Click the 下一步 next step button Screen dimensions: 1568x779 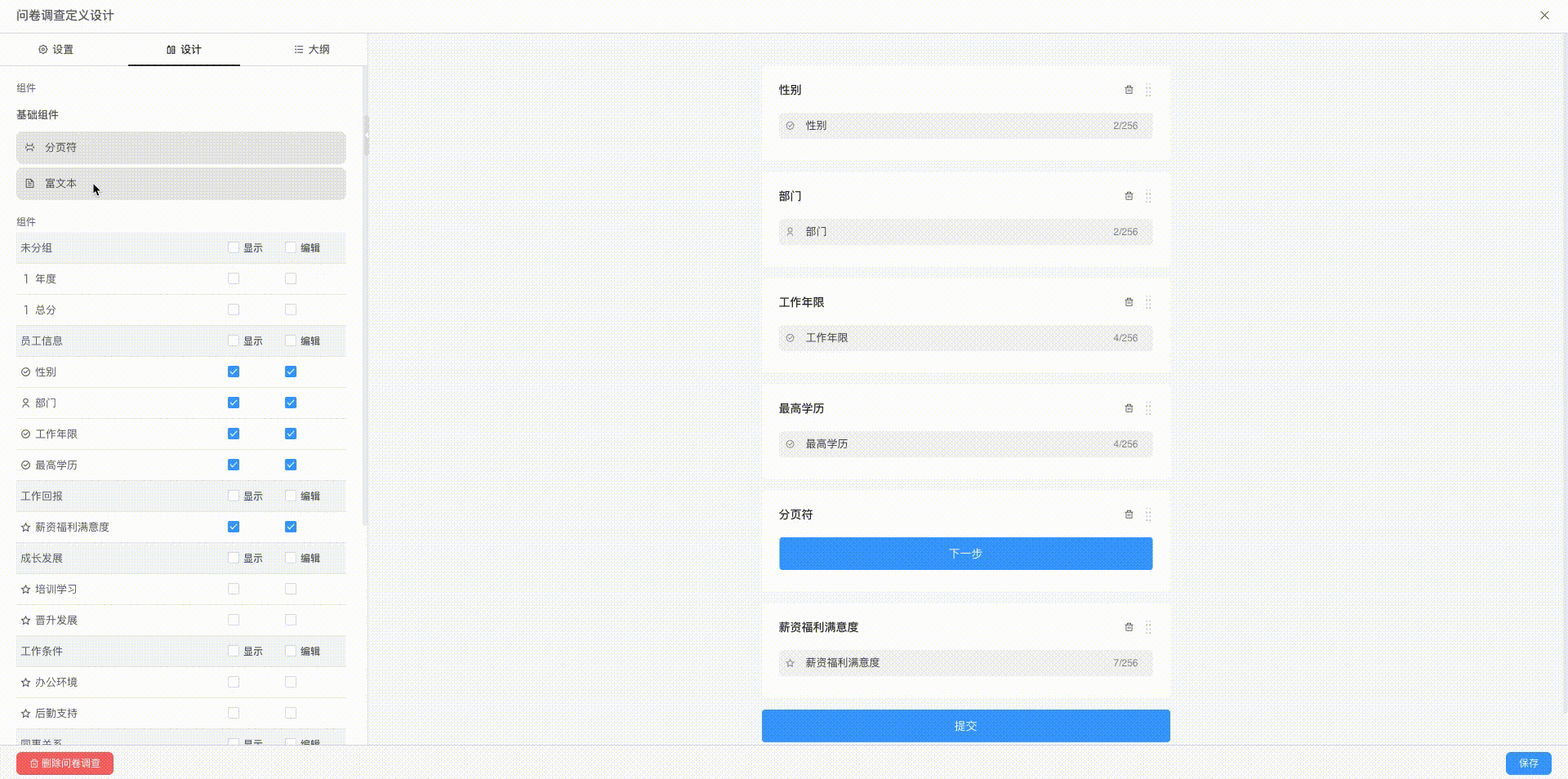pos(965,554)
